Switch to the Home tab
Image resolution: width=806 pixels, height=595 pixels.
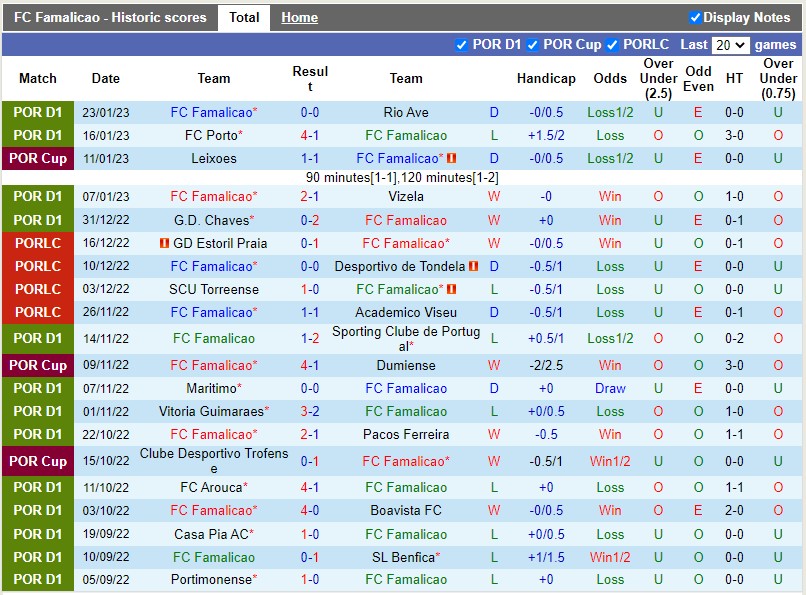(x=299, y=17)
